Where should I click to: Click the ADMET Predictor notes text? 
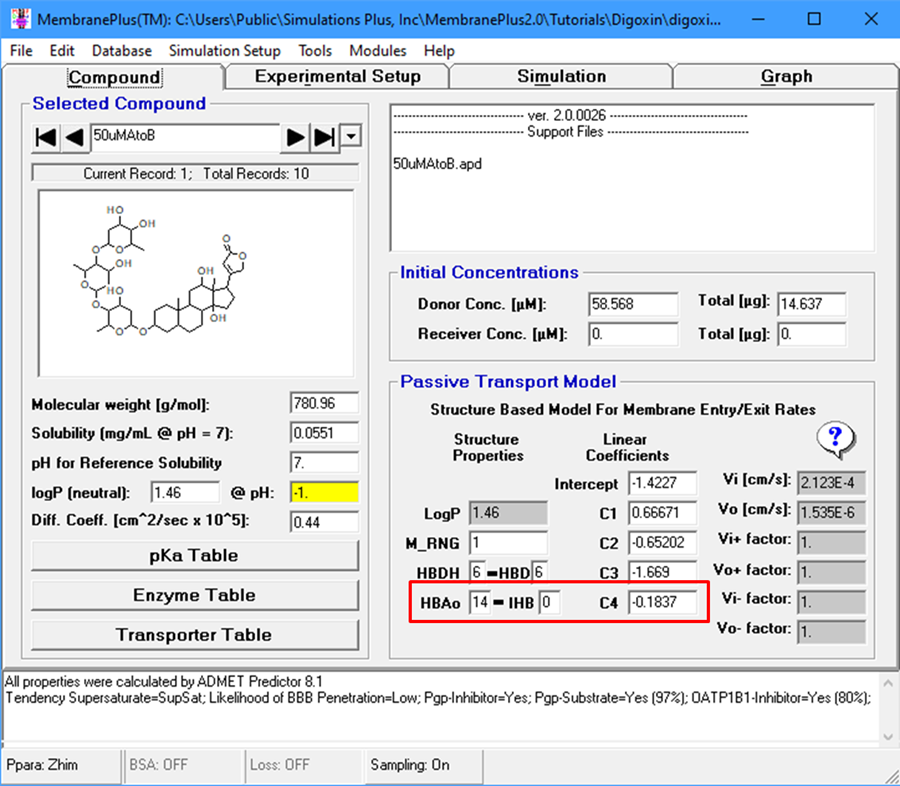[x=164, y=682]
